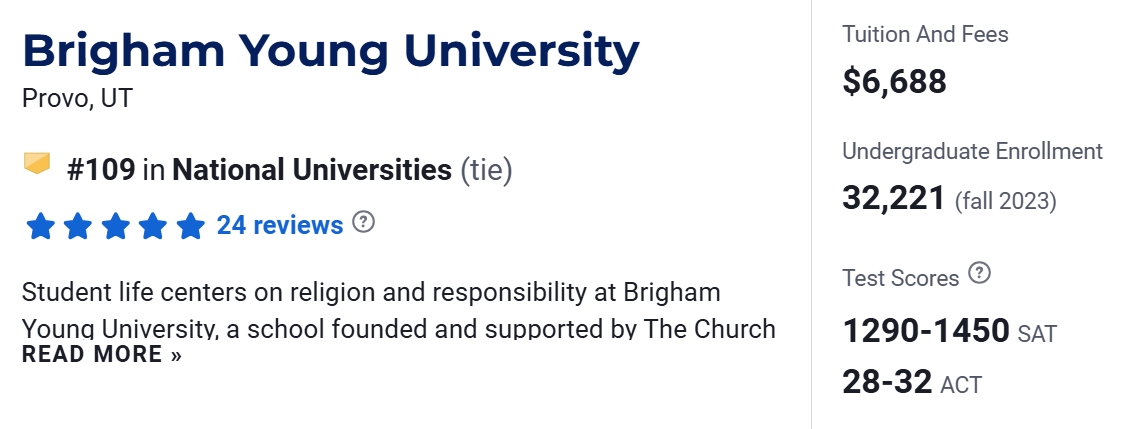Open the reviews help question mark icon
Image resolution: width=1126 pixels, height=429 pixels.
364,223
